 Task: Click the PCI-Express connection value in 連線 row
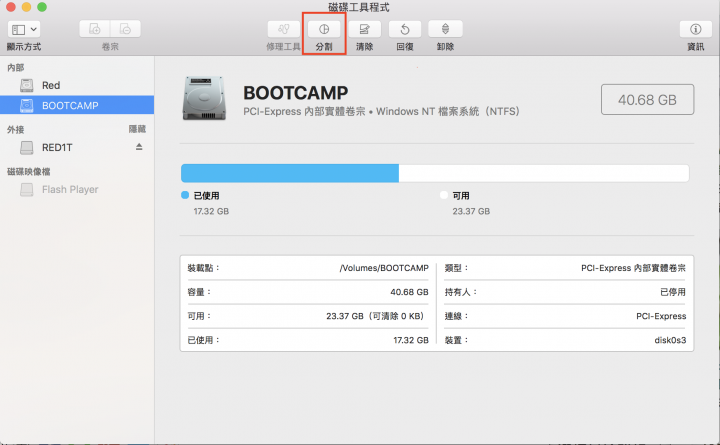[x=661, y=316]
